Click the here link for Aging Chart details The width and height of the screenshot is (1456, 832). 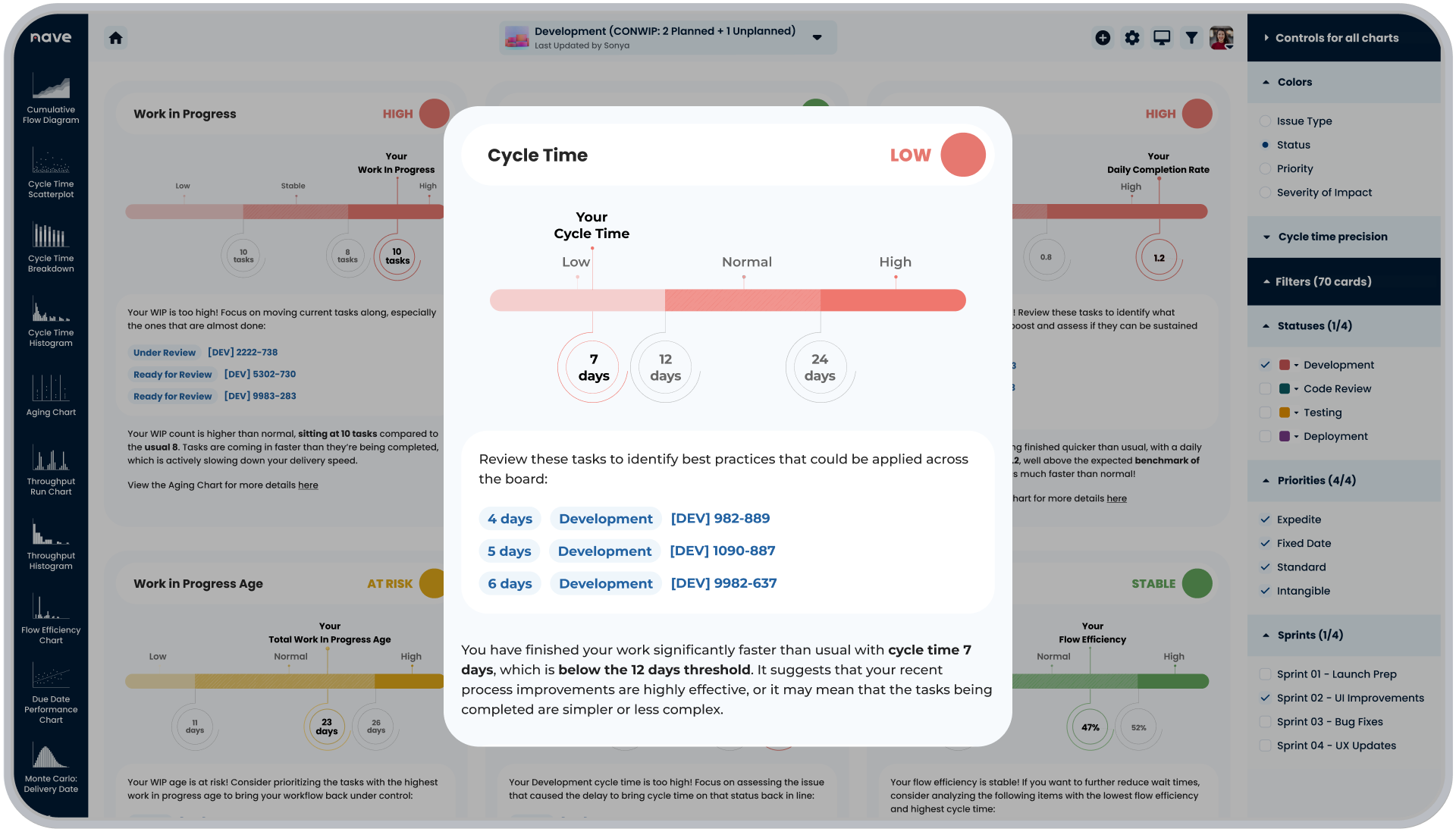[308, 485]
